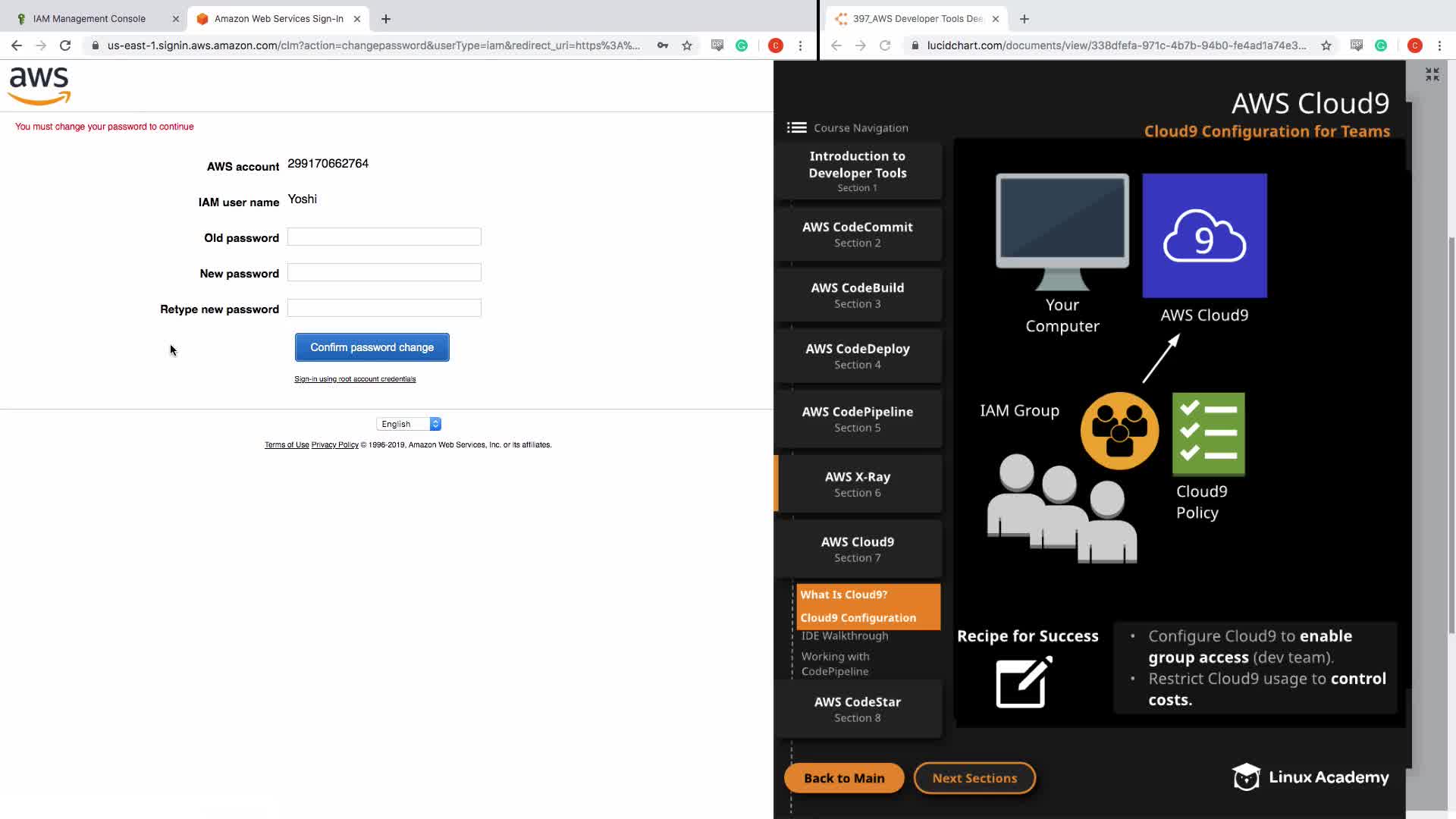
Task: Open the Course Navigation menu icon
Action: [796, 127]
